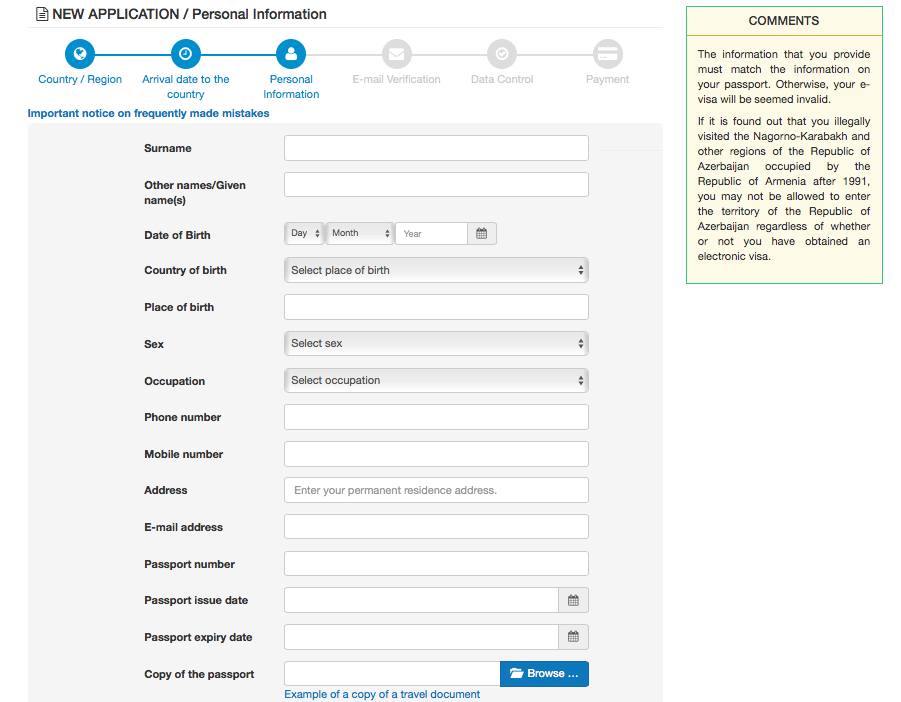Focus the Surname text field
Viewport: 901px width, 702px height.
point(436,148)
